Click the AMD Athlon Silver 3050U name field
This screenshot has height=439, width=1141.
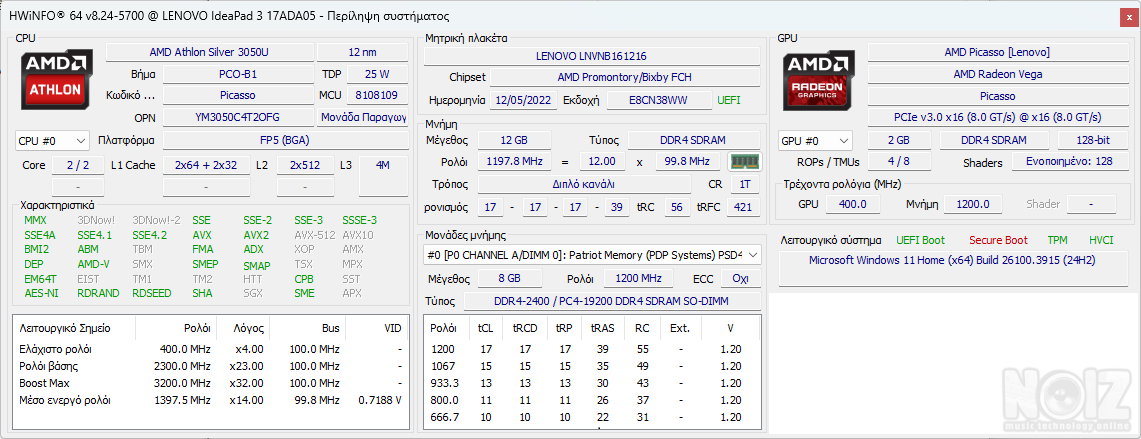(208, 52)
